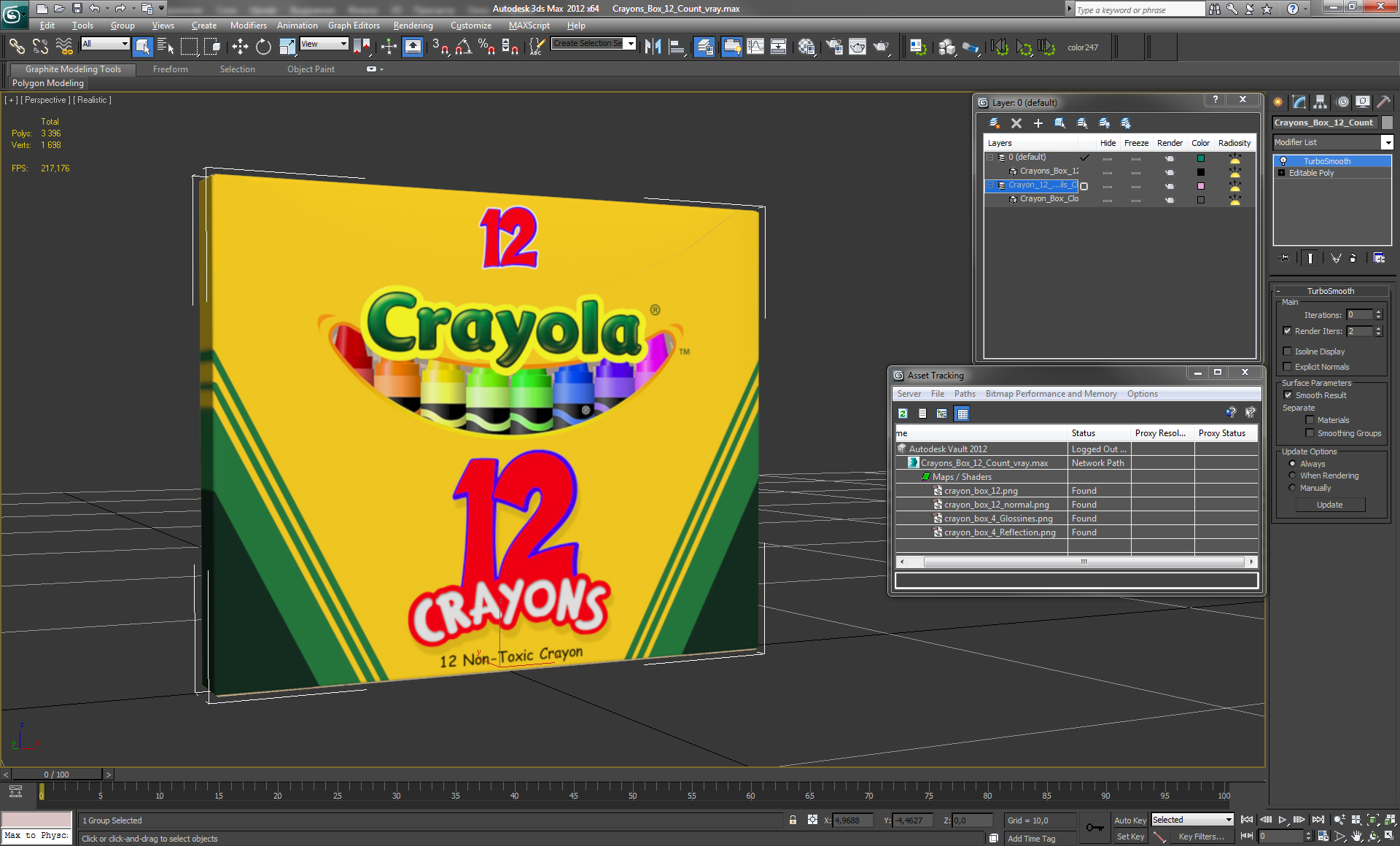Enable Separate by Materials checkbox

point(1310,420)
